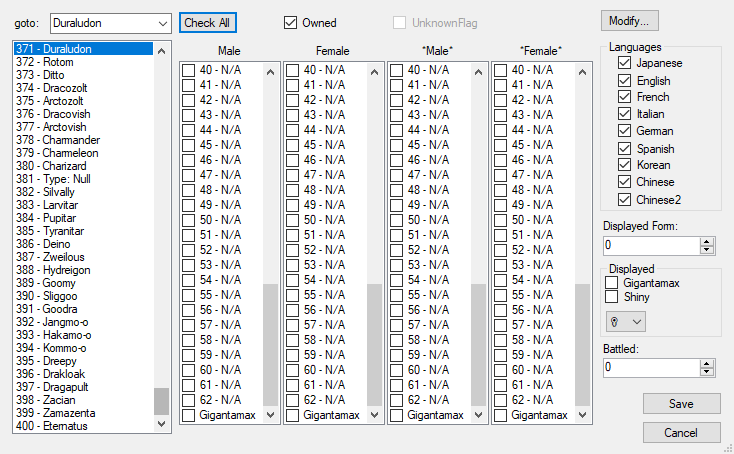
Task: Check *Male* column 55 - N/A box
Action: (x=396, y=295)
